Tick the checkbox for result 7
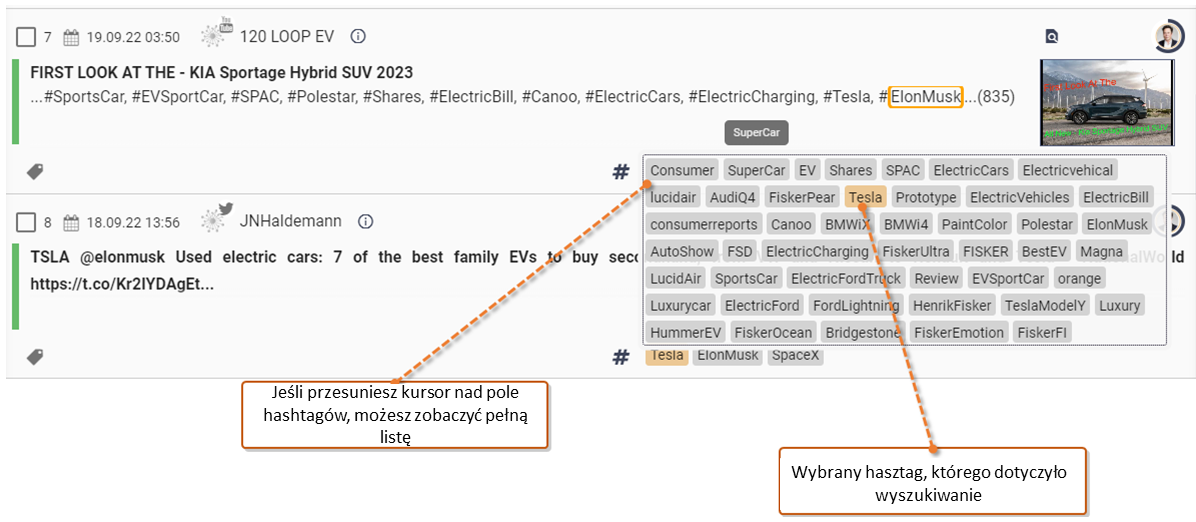1196x522 pixels. pos(26,37)
